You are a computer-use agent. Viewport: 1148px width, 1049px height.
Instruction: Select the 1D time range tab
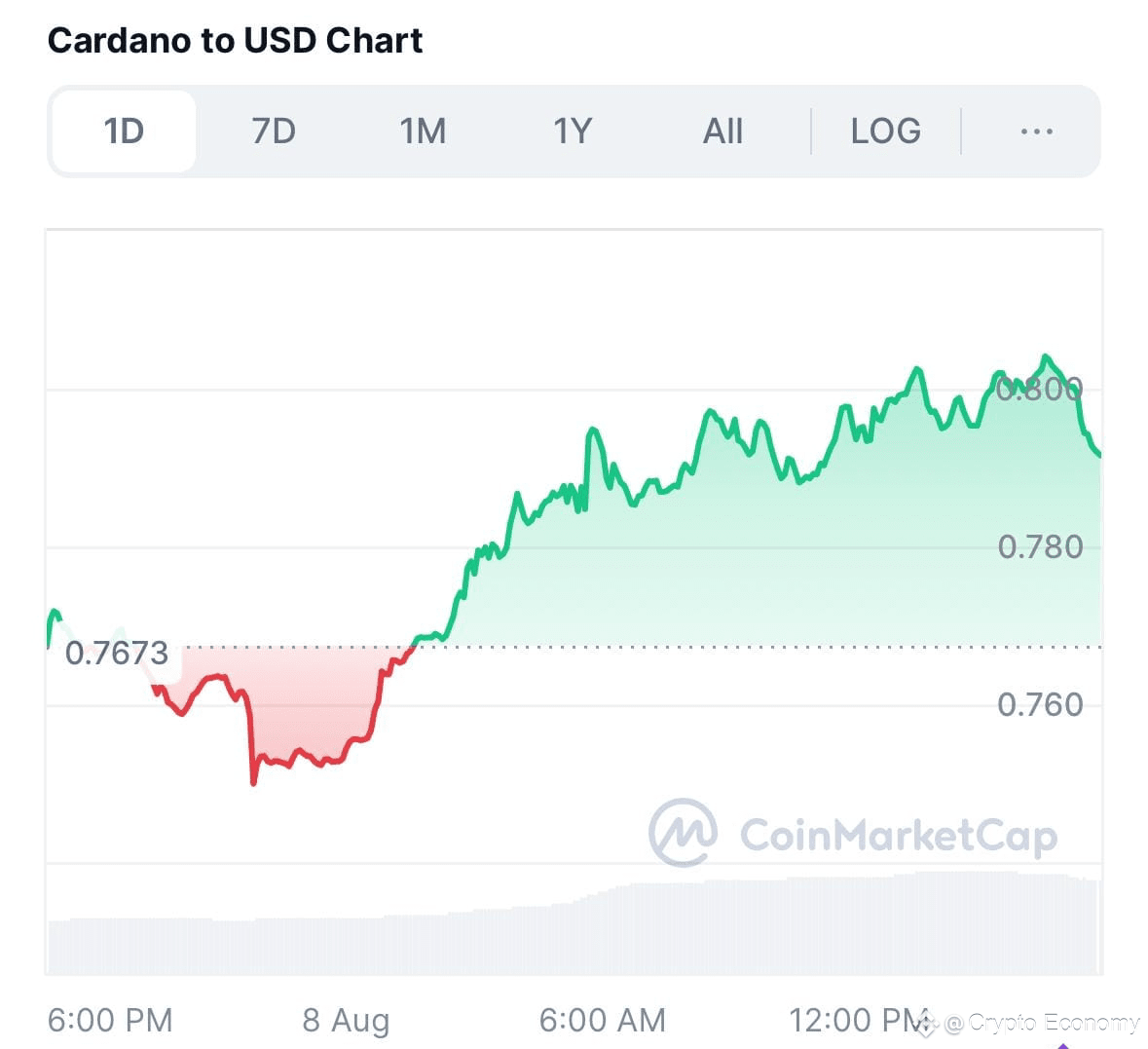pyautogui.click(x=124, y=131)
